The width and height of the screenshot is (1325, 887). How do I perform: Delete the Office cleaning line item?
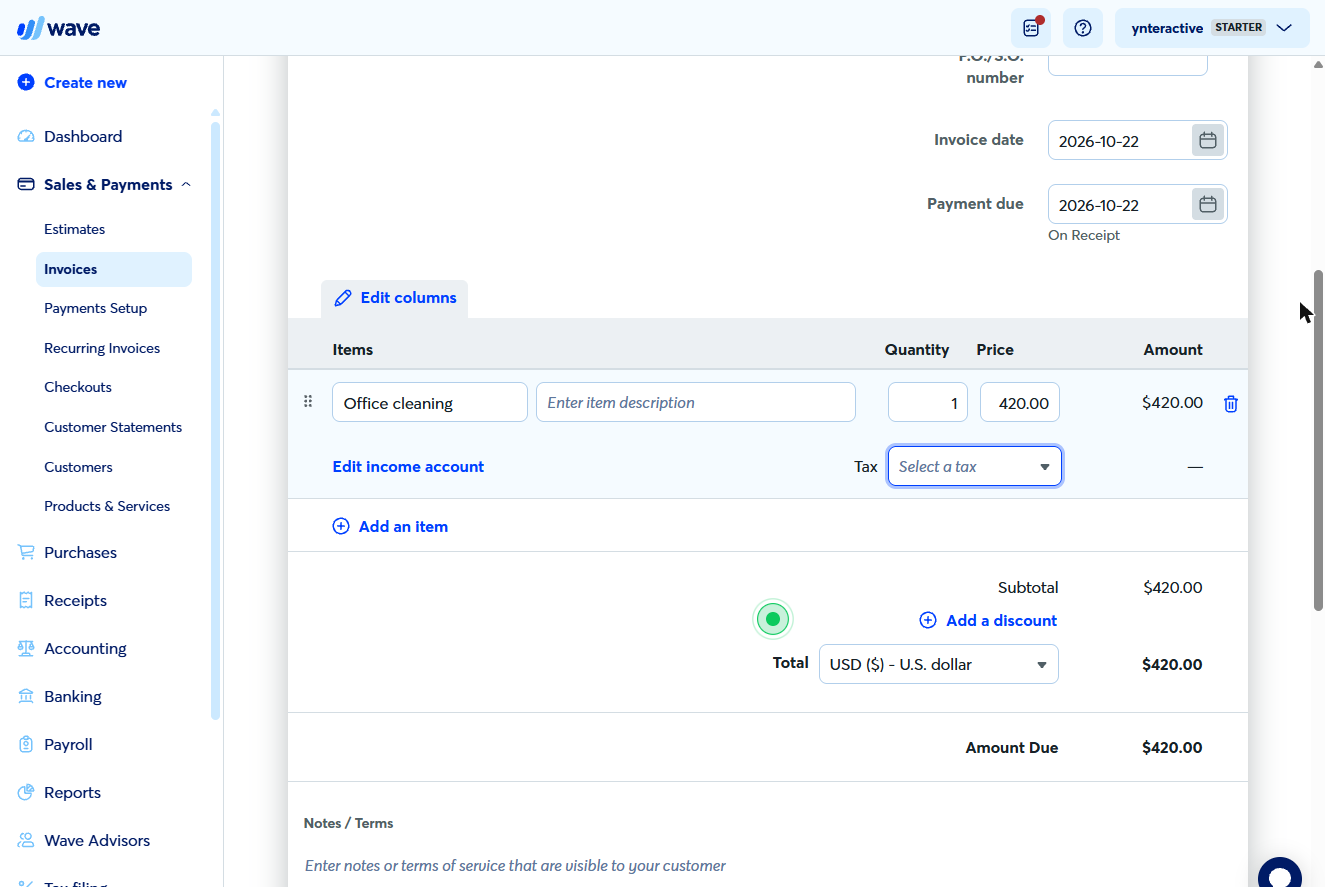pyautogui.click(x=1231, y=404)
